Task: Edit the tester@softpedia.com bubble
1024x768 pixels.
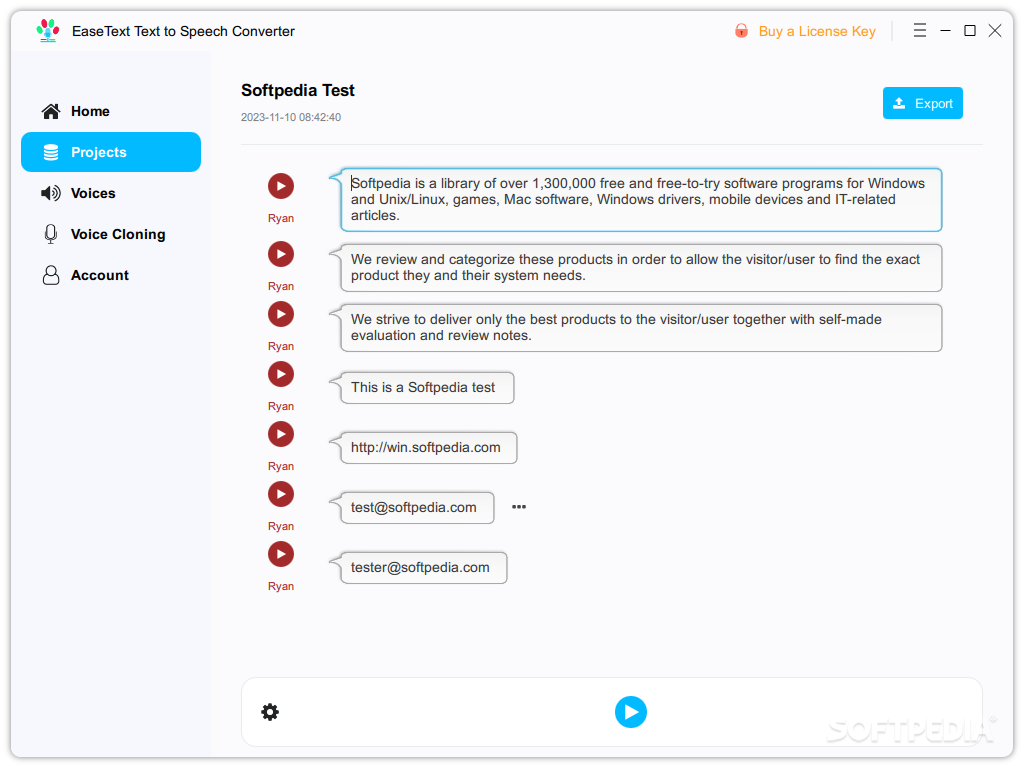Action: click(423, 568)
